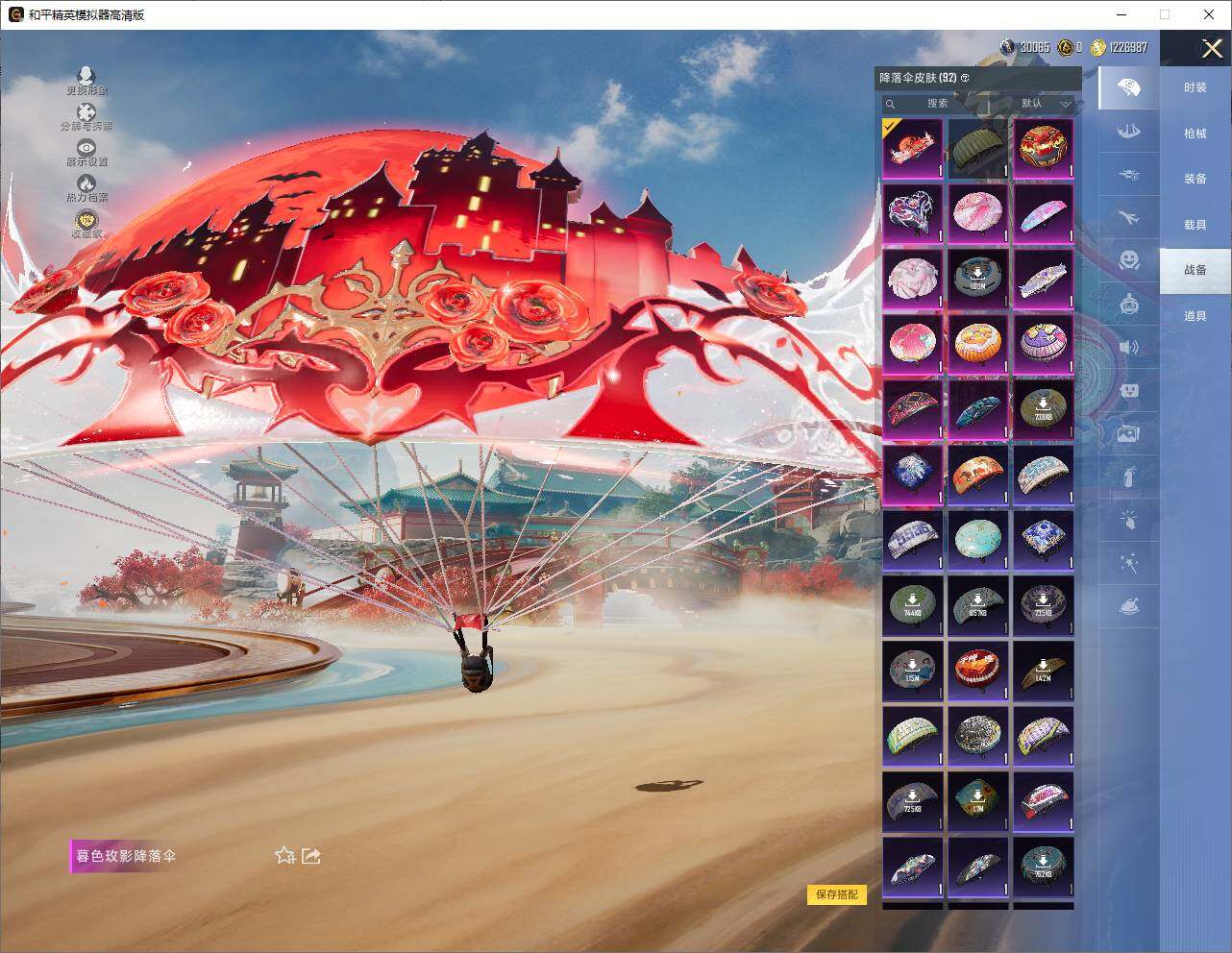Screen dimensions: 1232x953
Task: Click the 保存搭配 save button
Action: (x=836, y=894)
